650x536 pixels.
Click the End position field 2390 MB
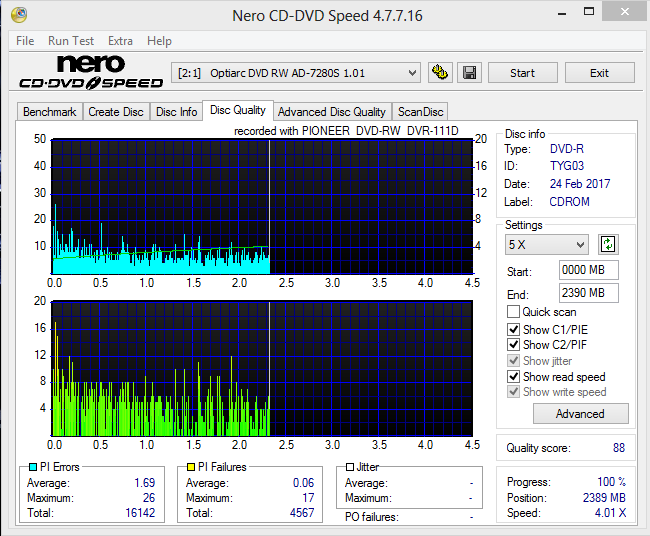point(589,293)
